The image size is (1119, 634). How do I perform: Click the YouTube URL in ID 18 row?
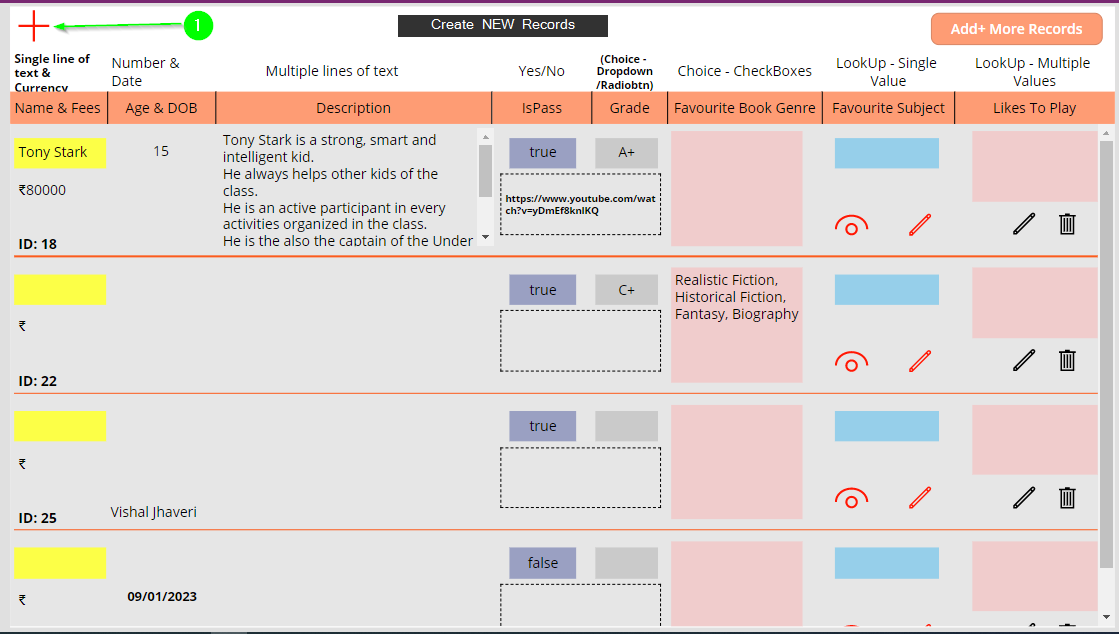pos(580,204)
